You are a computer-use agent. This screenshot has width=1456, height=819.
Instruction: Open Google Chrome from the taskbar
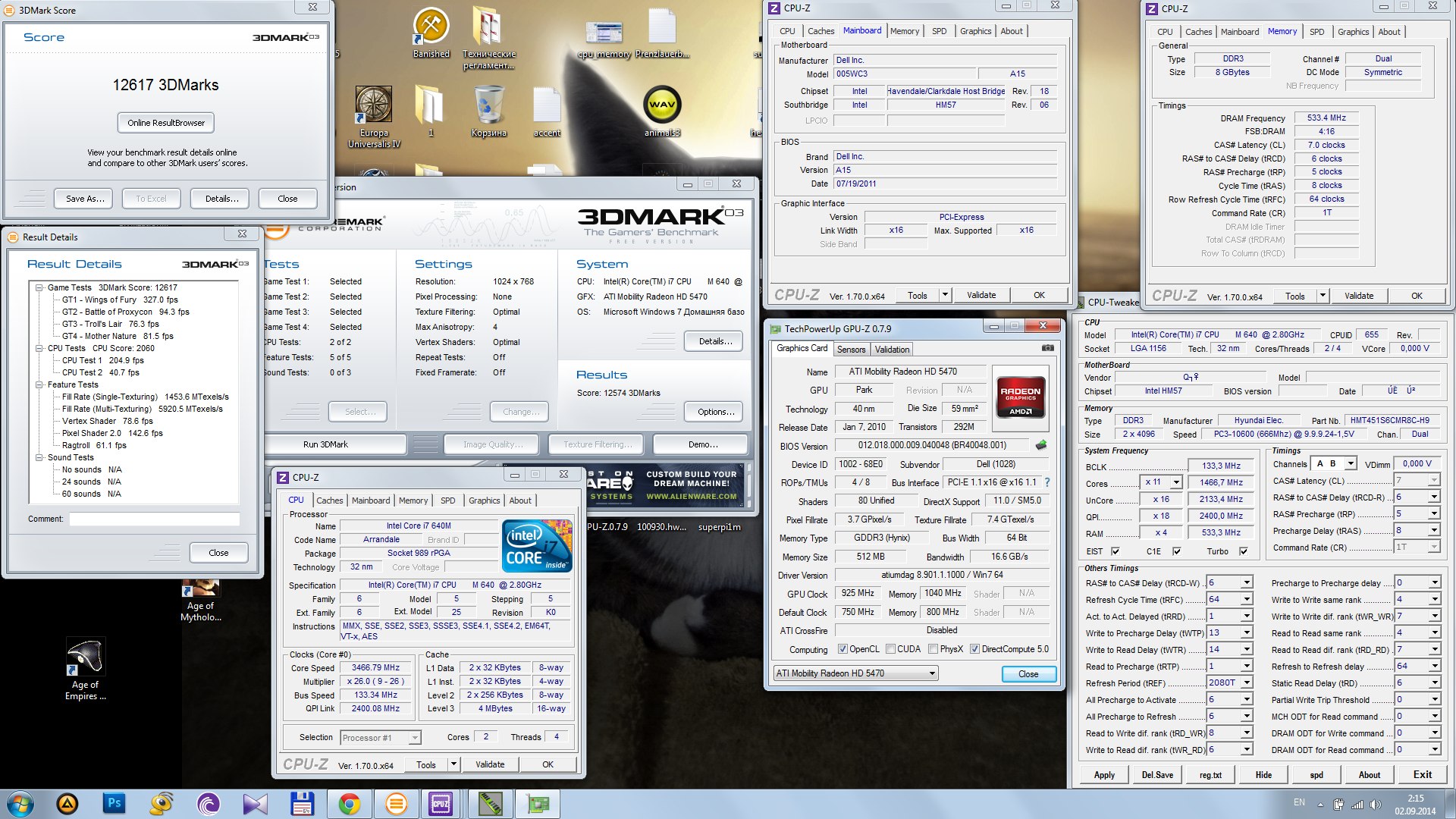coord(349,803)
